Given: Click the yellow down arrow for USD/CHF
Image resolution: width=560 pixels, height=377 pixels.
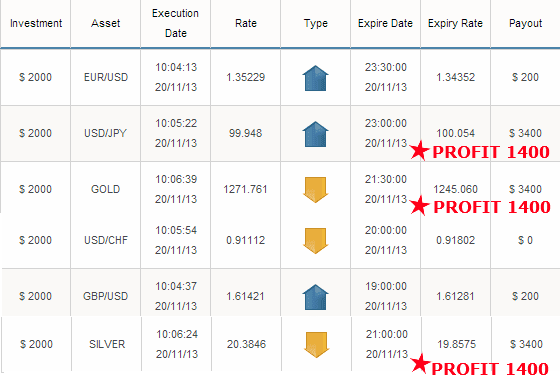Looking at the screenshot, I should point(315,241).
